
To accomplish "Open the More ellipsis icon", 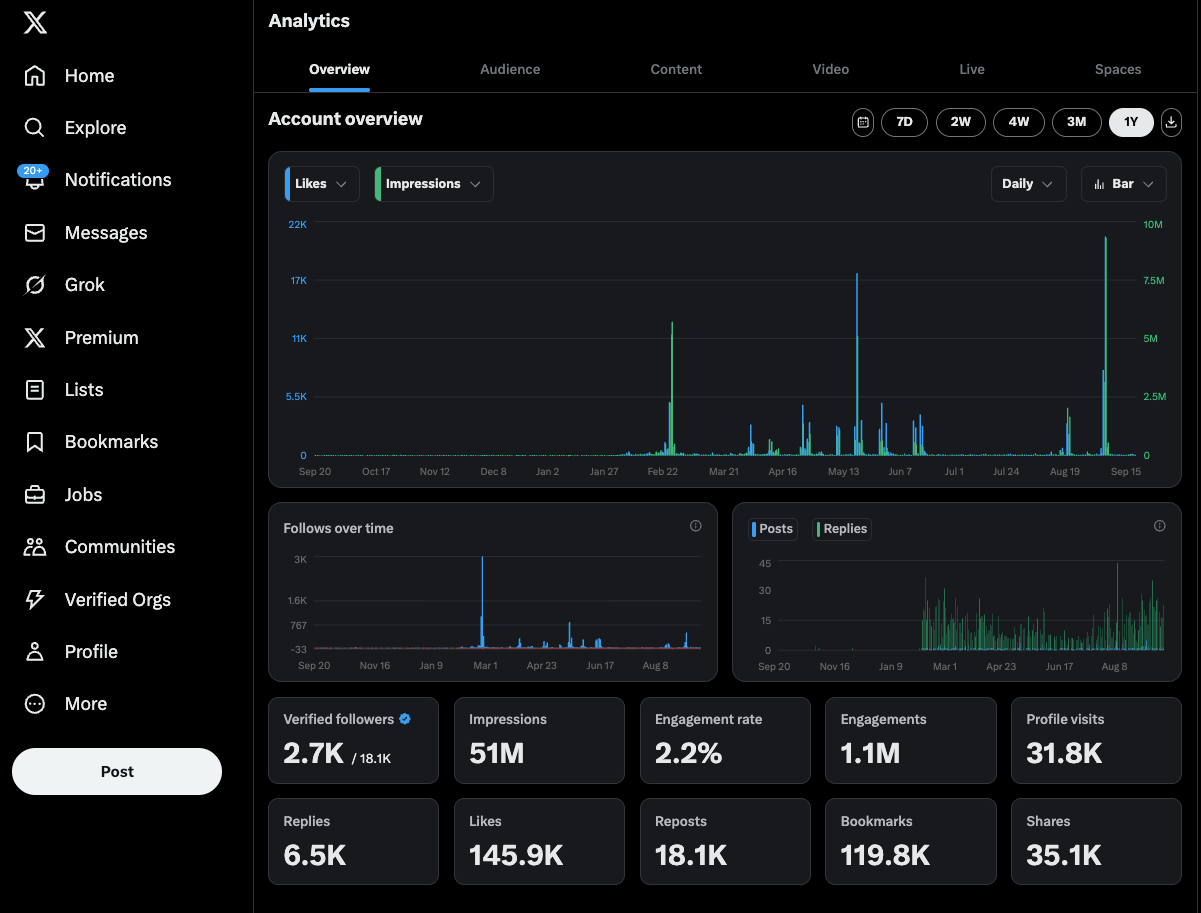I will click(35, 704).
